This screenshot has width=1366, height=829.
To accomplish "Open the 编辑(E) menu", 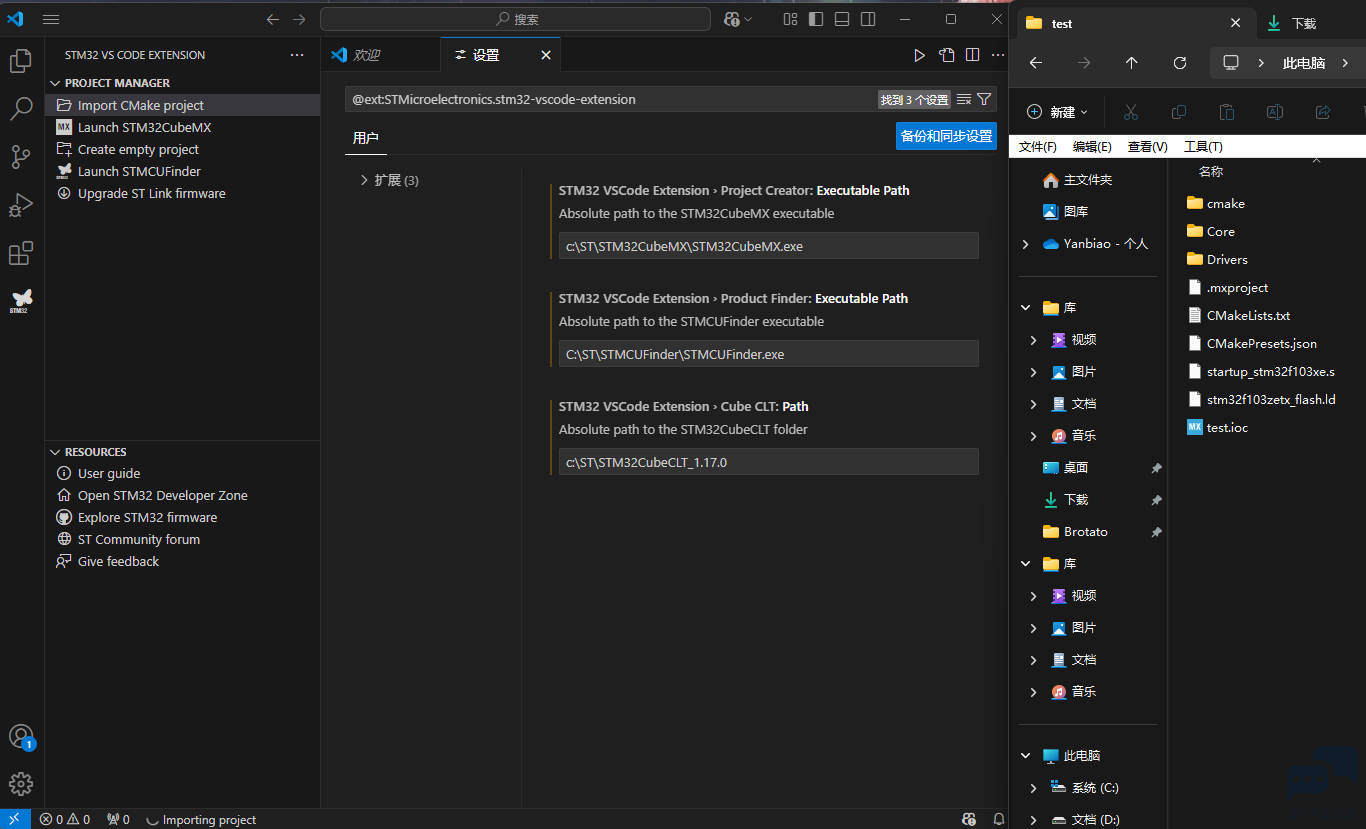I will click(x=1092, y=147).
